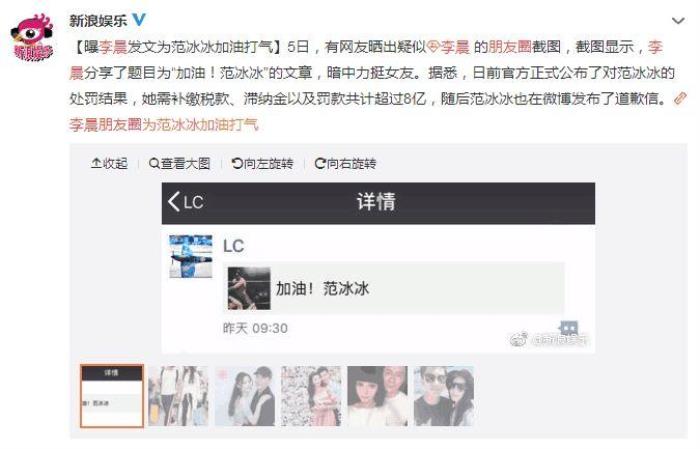The width and height of the screenshot is (700, 449).
Task: Open the 朋友圈 topic link
Action: click(509, 46)
